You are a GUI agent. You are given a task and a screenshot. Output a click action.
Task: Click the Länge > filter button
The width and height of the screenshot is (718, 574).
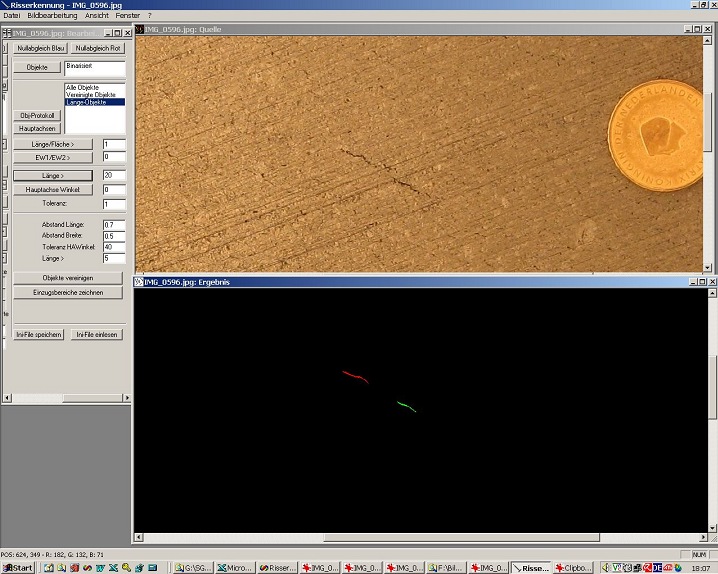[x=53, y=176]
